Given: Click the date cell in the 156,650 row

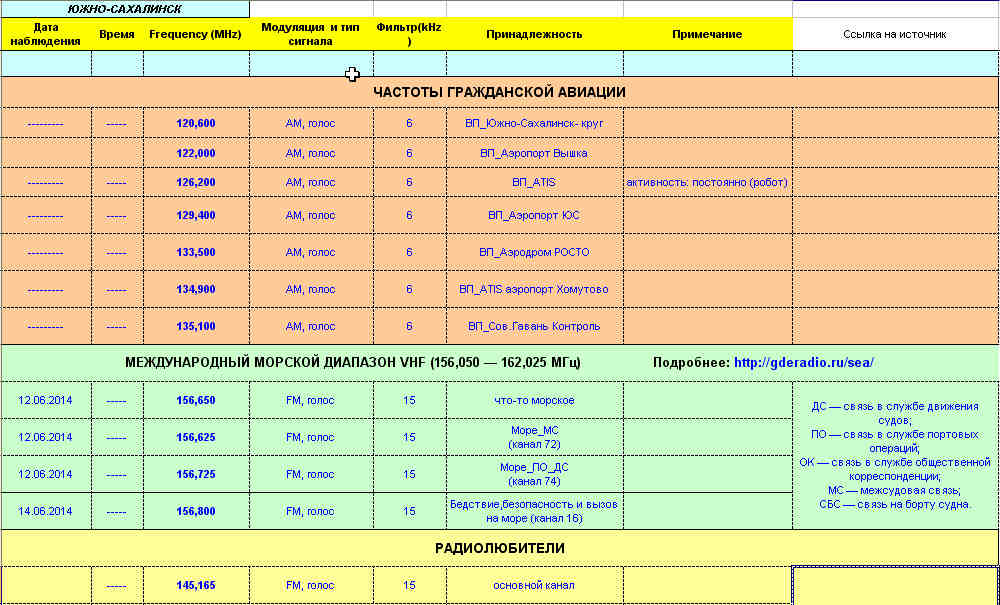Looking at the screenshot, I should [46, 400].
